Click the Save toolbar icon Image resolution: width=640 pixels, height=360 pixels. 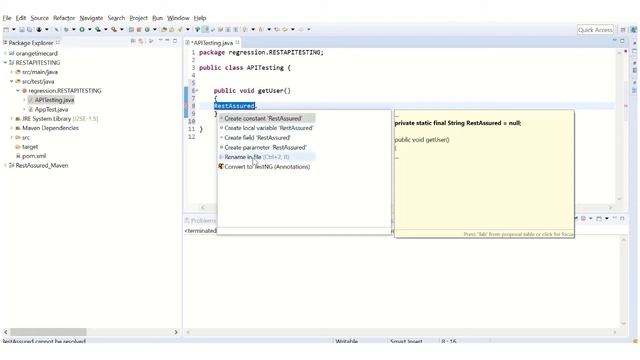[22, 29]
